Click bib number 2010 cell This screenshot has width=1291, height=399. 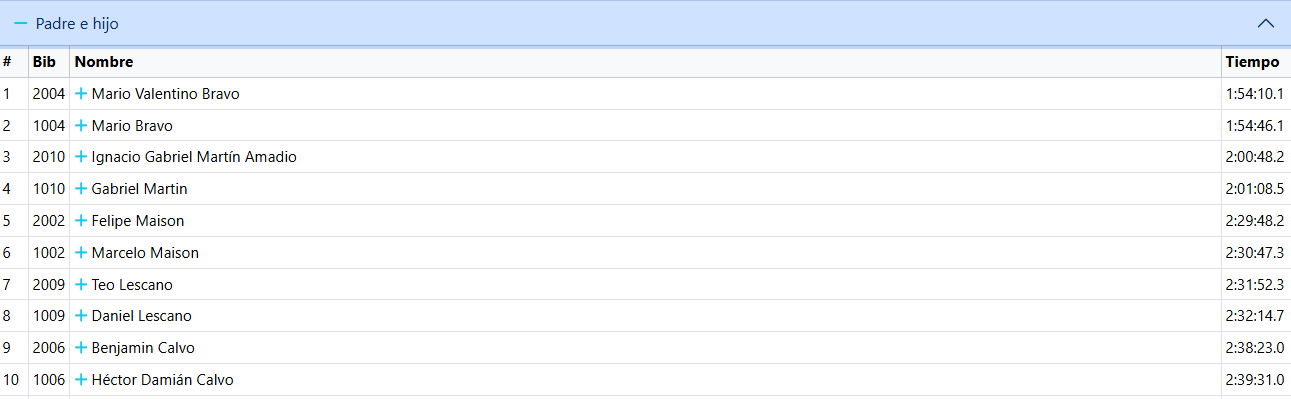point(48,157)
